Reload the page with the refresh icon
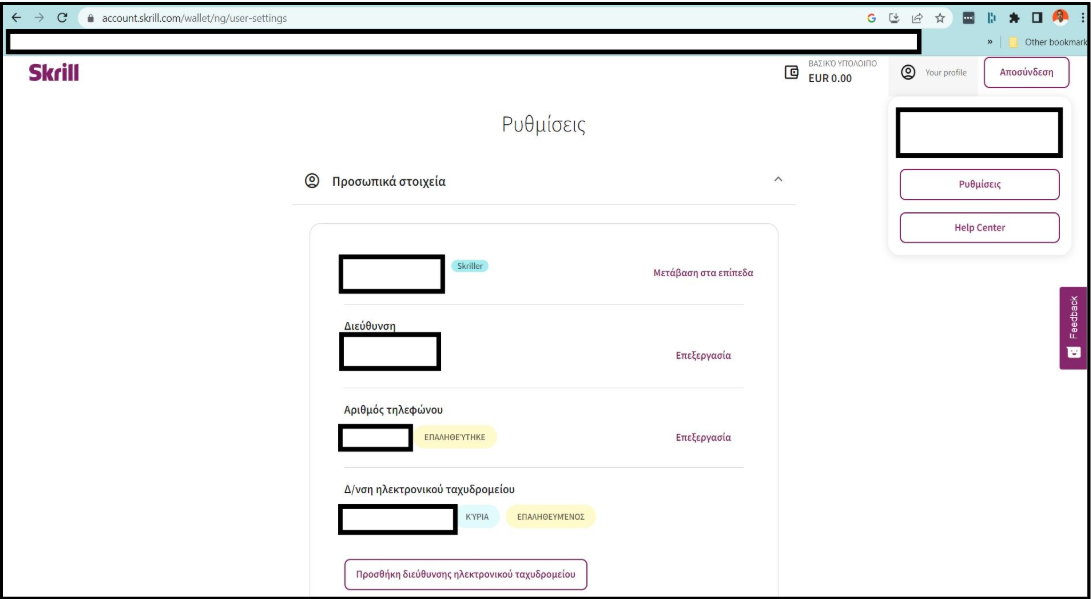1091x599 pixels. pyautogui.click(x=63, y=18)
